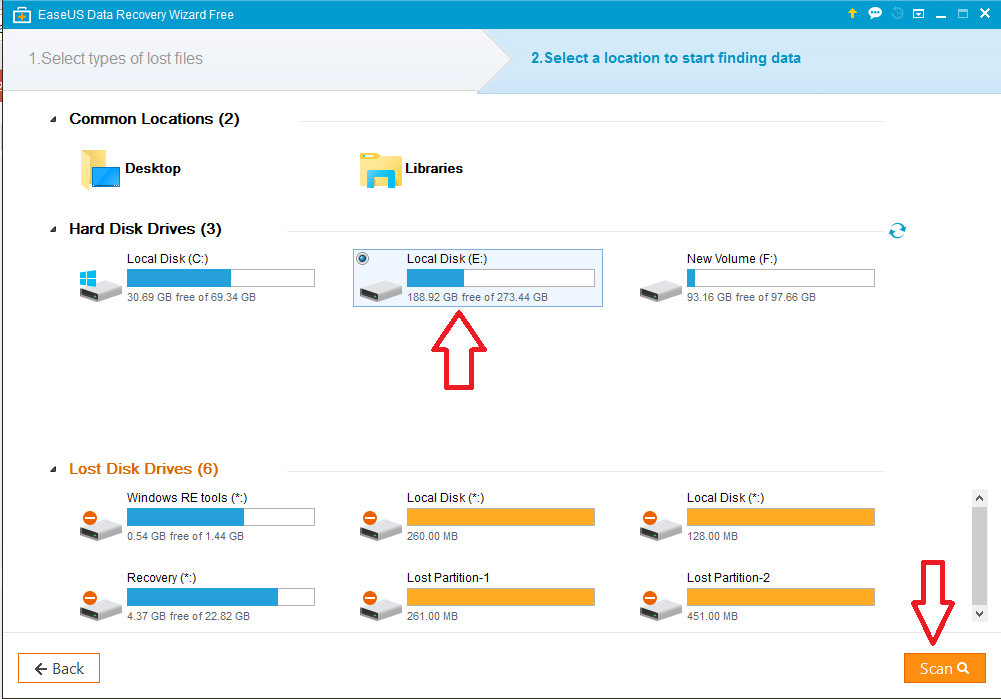Click the 128.00 MB Local Disk orange bar
1001x699 pixels.
[x=781, y=517]
